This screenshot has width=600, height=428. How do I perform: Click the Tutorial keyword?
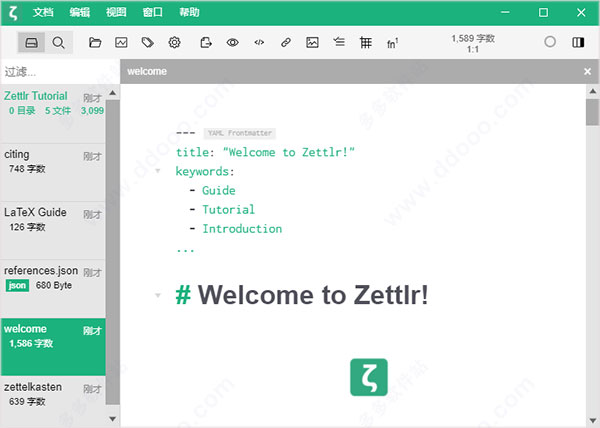[x=228, y=209]
